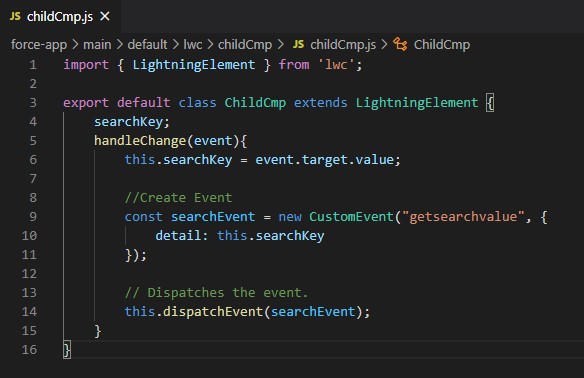584x378 pixels.
Task: Open the main breadcrumb segment
Action: pyautogui.click(x=97, y=45)
